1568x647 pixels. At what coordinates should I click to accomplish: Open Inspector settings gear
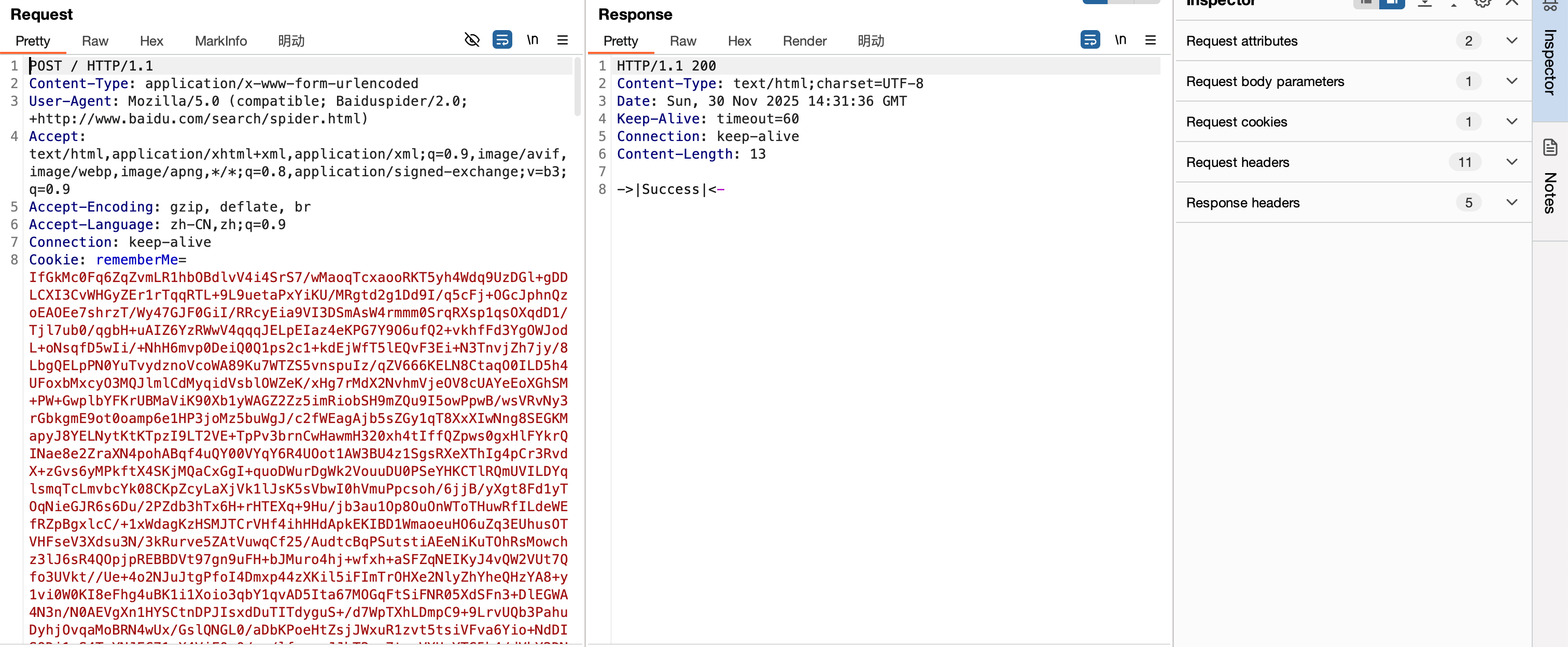click(1482, 4)
